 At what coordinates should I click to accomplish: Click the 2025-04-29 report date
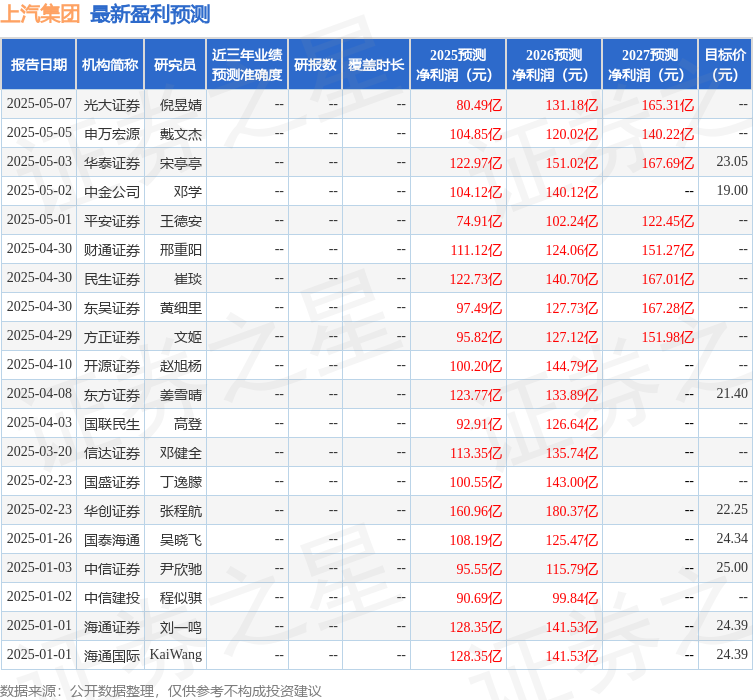[39, 336]
